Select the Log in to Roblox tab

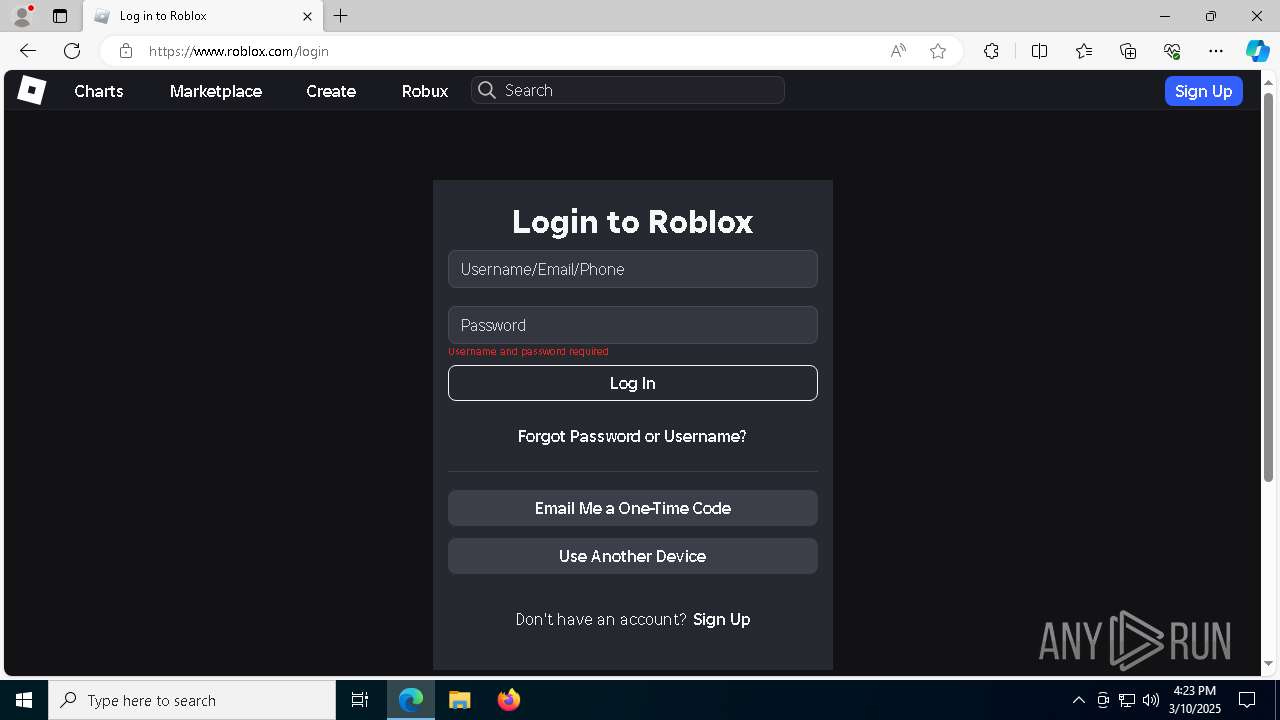pyautogui.click(x=203, y=16)
